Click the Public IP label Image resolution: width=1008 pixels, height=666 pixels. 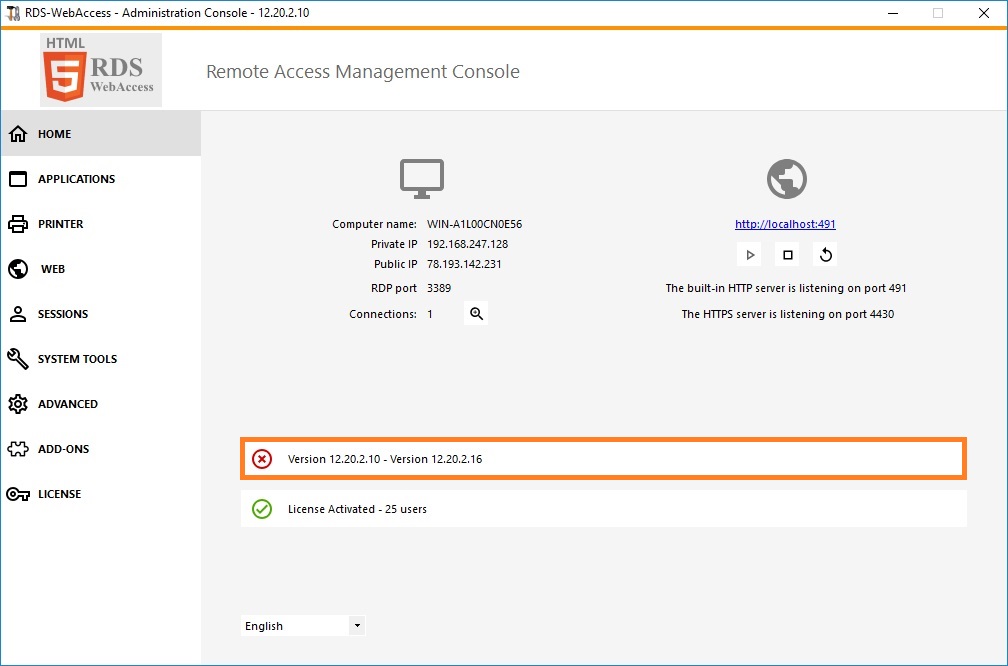pos(395,264)
